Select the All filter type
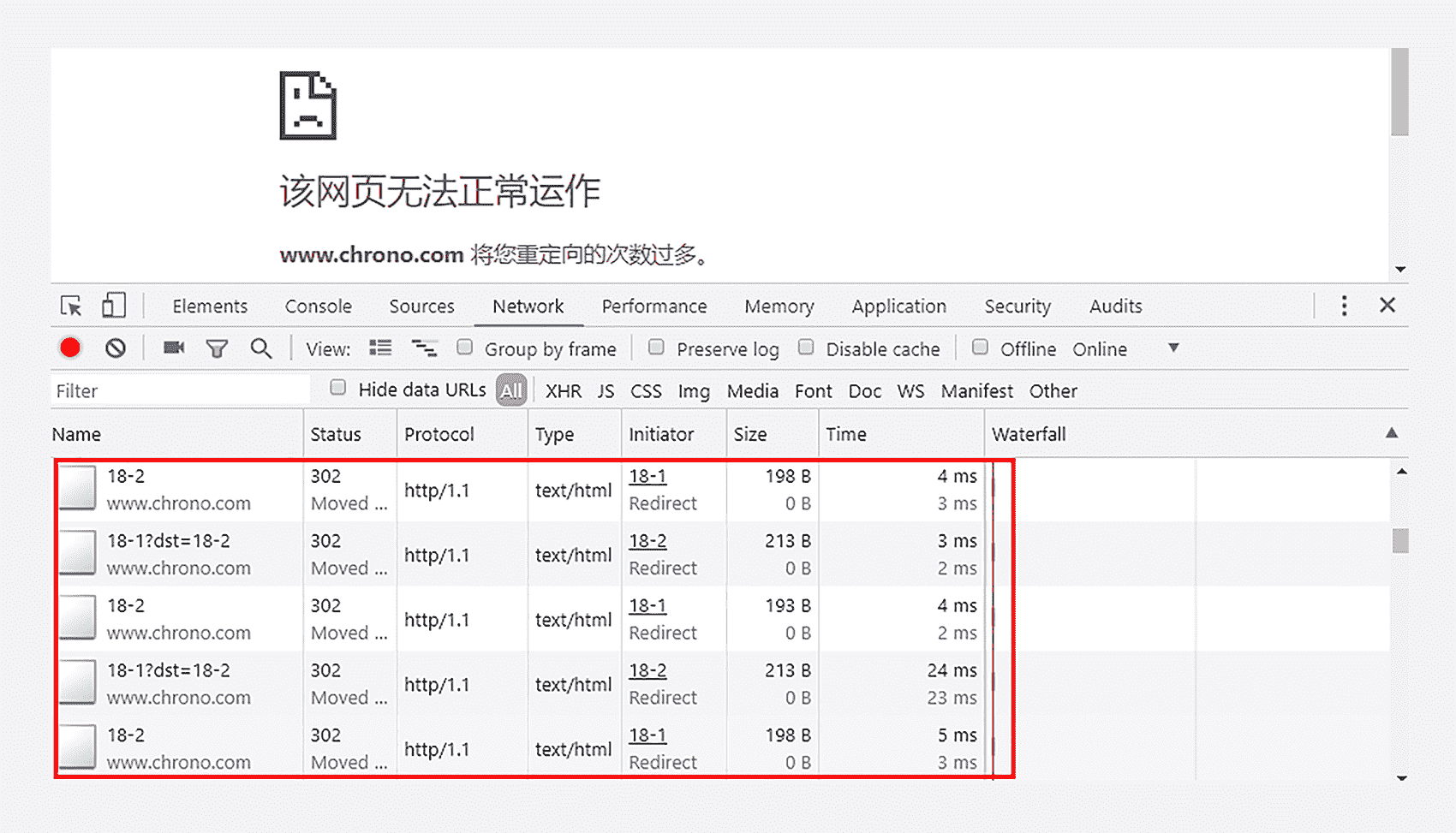 click(x=511, y=390)
